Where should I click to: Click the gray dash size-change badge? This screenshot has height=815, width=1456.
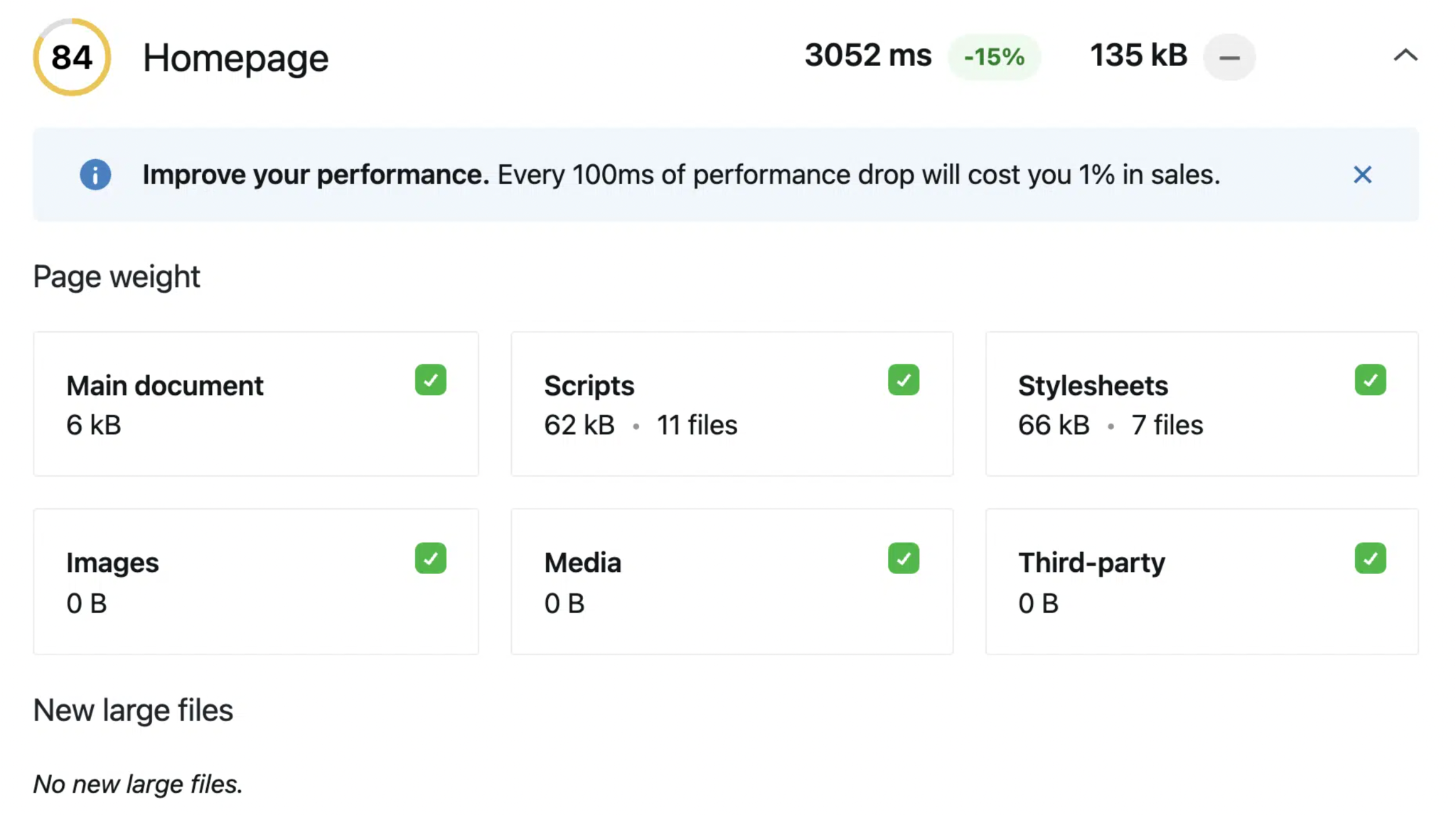tap(1229, 58)
